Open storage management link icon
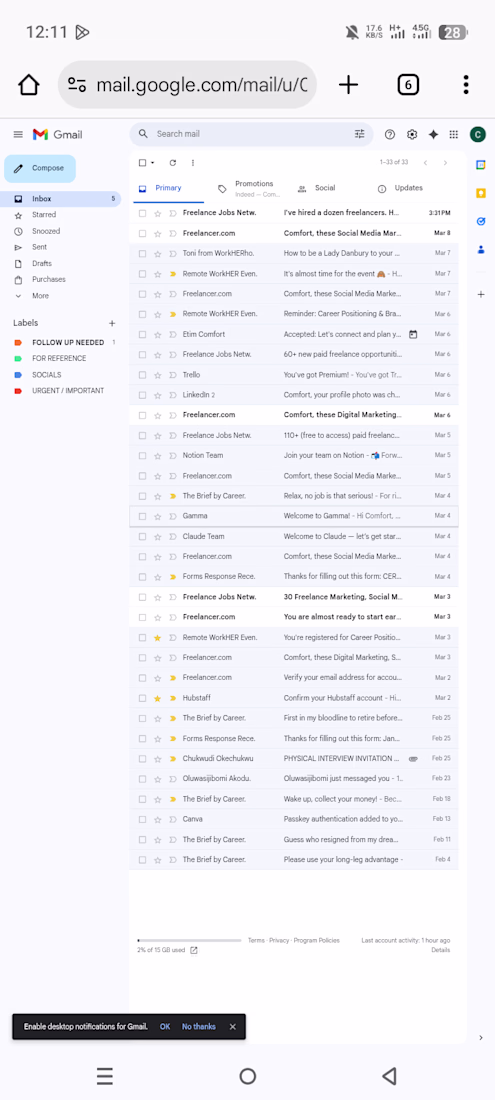Viewport: 495px width, 1100px height. (x=194, y=951)
